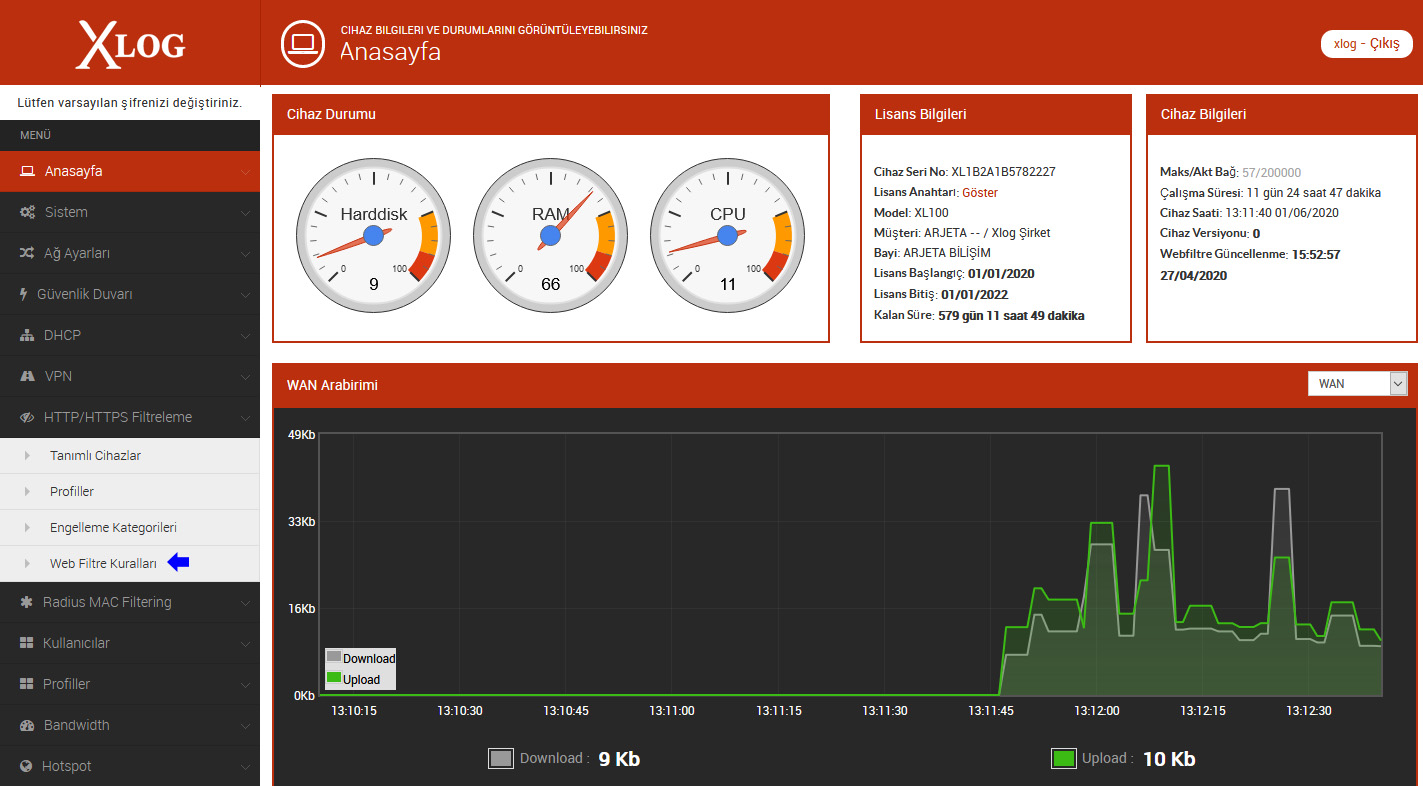The image size is (1423, 786).
Task: Click the arrow bullet beside Web Filtre Kuralları
Action: (x=27, y=563)
